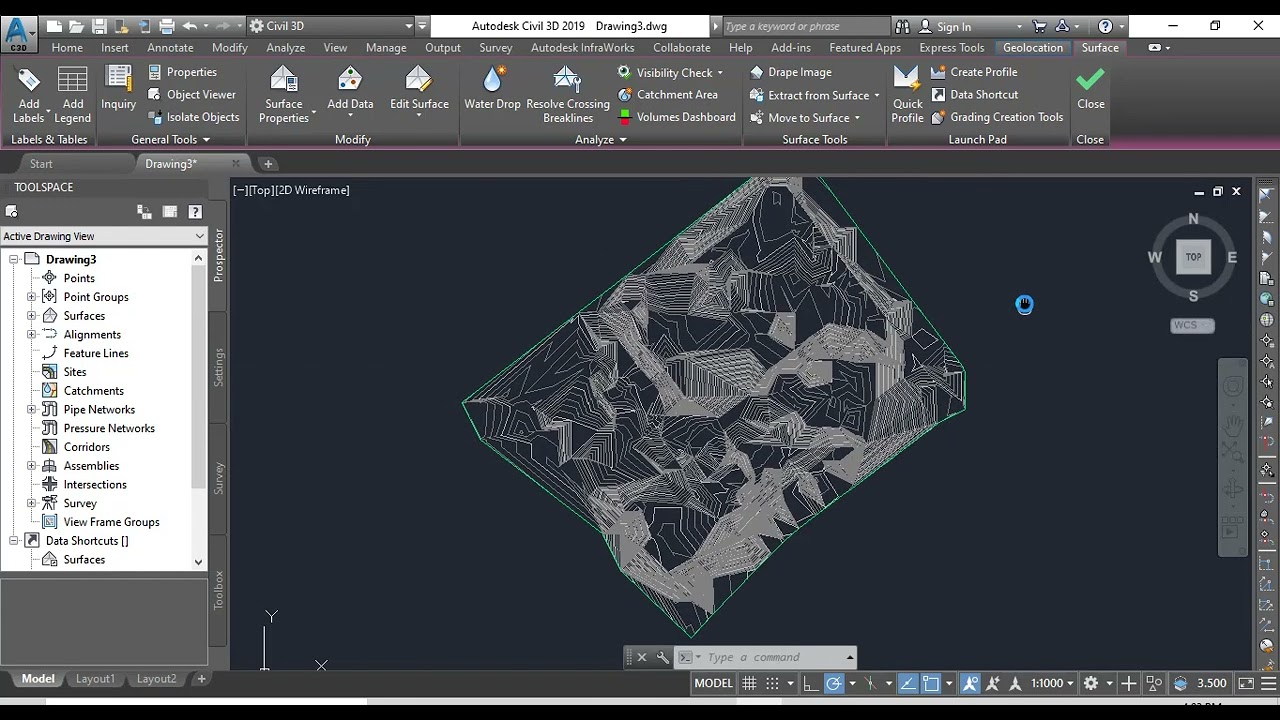The height and width of the screenshot is (720, 1280).
Task: Open workspace settings gear in status bar
Action: click(x=1091, y=683)
